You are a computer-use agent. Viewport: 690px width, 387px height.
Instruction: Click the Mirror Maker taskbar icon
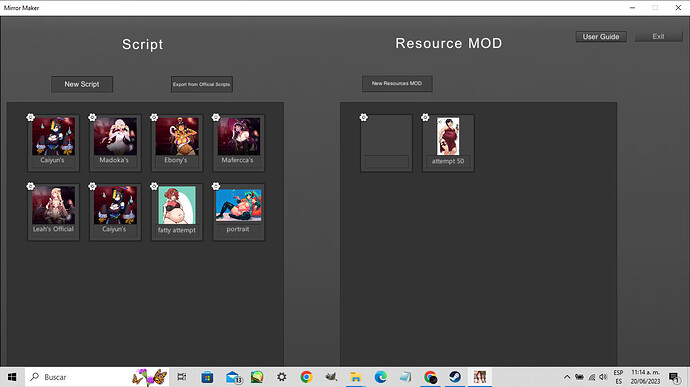point(480,377)
